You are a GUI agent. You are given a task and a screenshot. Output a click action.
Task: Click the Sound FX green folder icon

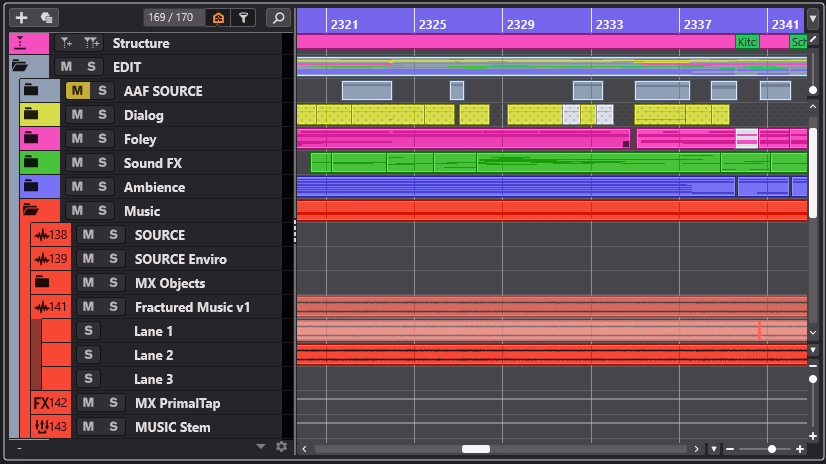[31, 162]
